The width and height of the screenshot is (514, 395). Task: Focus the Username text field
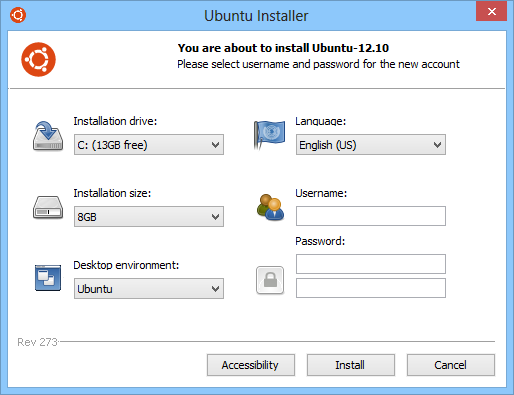[x=371, y=216]
